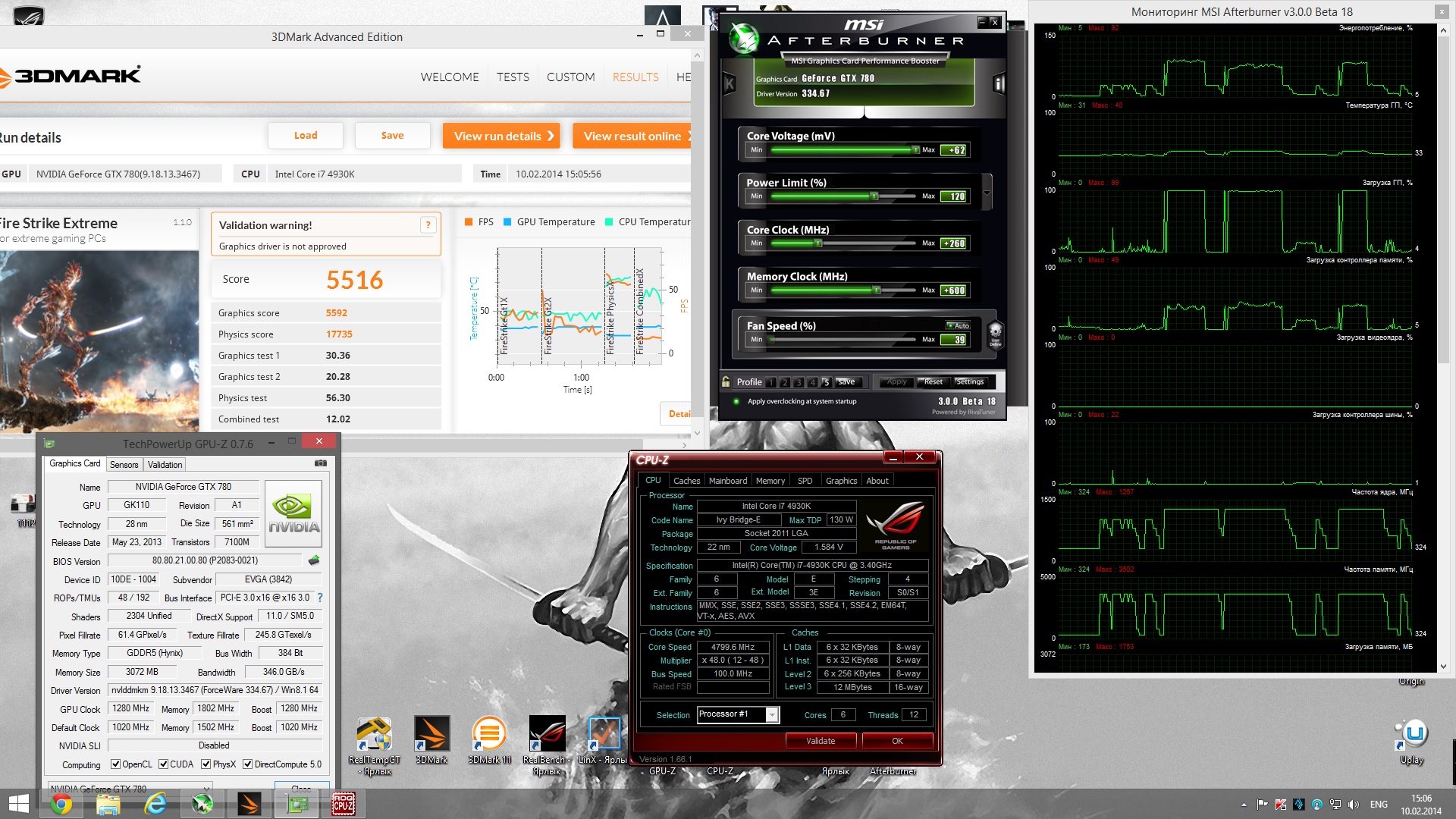The image size is (1456, 819).
Task: Show hidden system tray icons arrow
Action: [1244, 805]
